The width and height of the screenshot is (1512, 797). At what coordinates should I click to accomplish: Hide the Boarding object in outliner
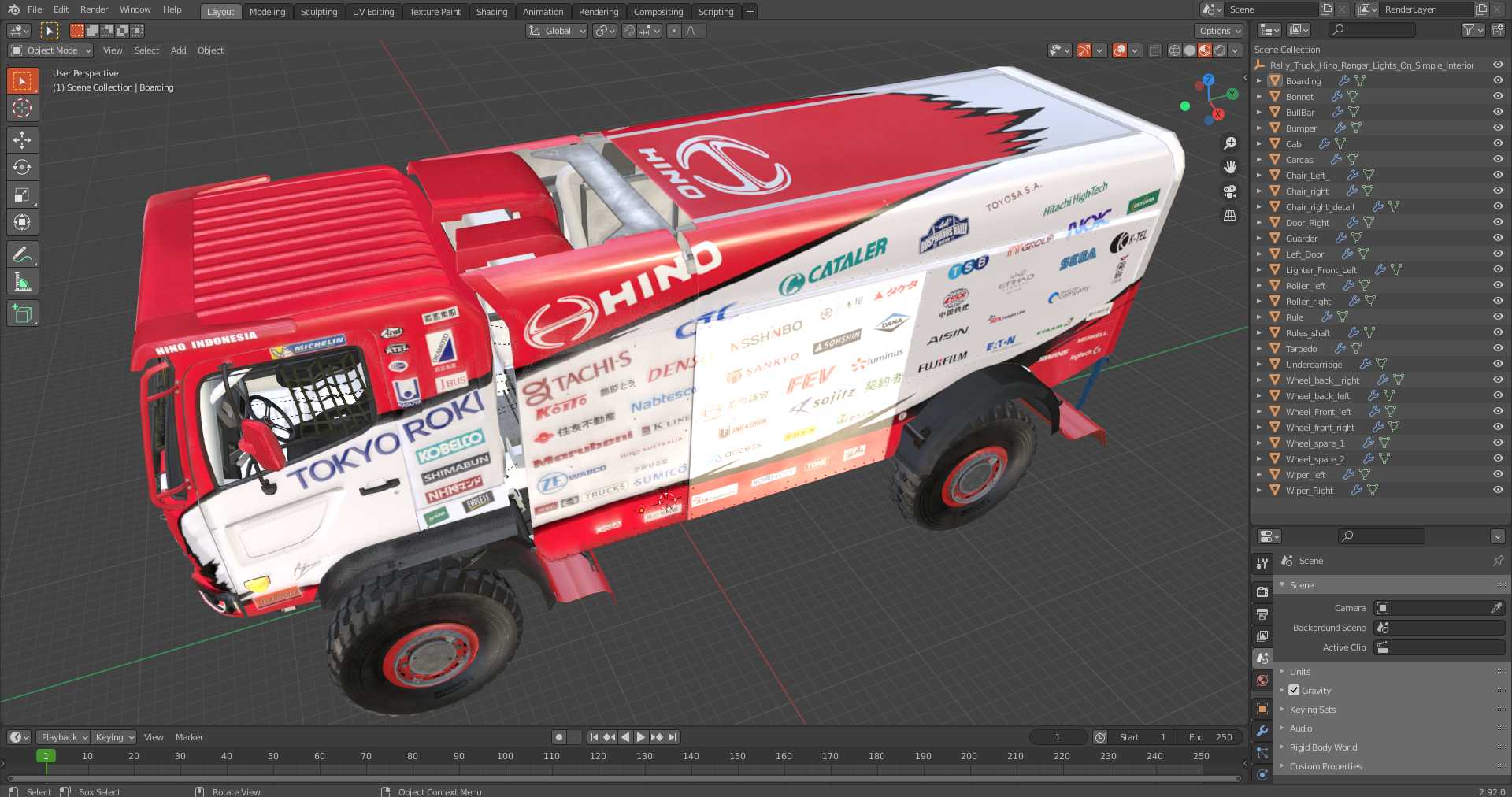click(1498, 80)
